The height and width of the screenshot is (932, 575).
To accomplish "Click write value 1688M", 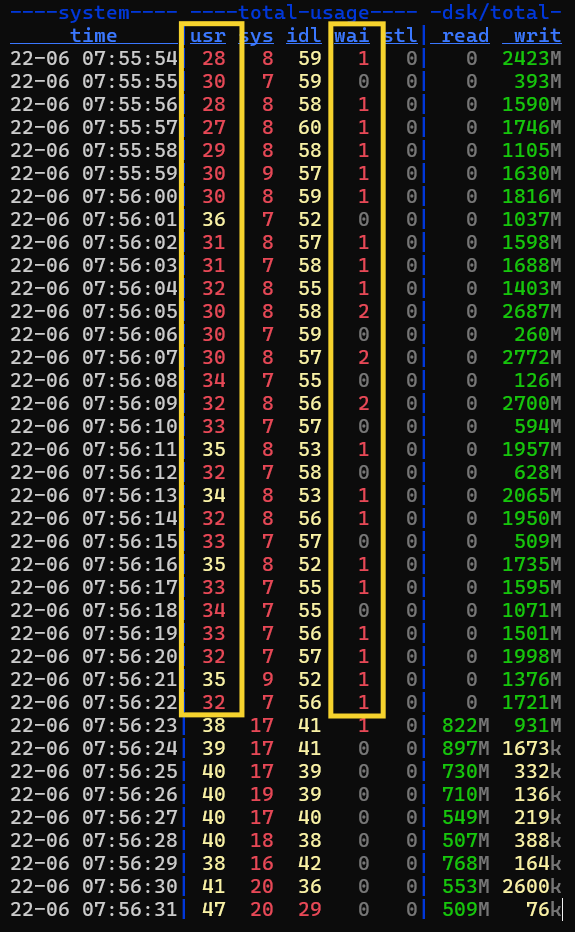I will (x=532, y=265).
